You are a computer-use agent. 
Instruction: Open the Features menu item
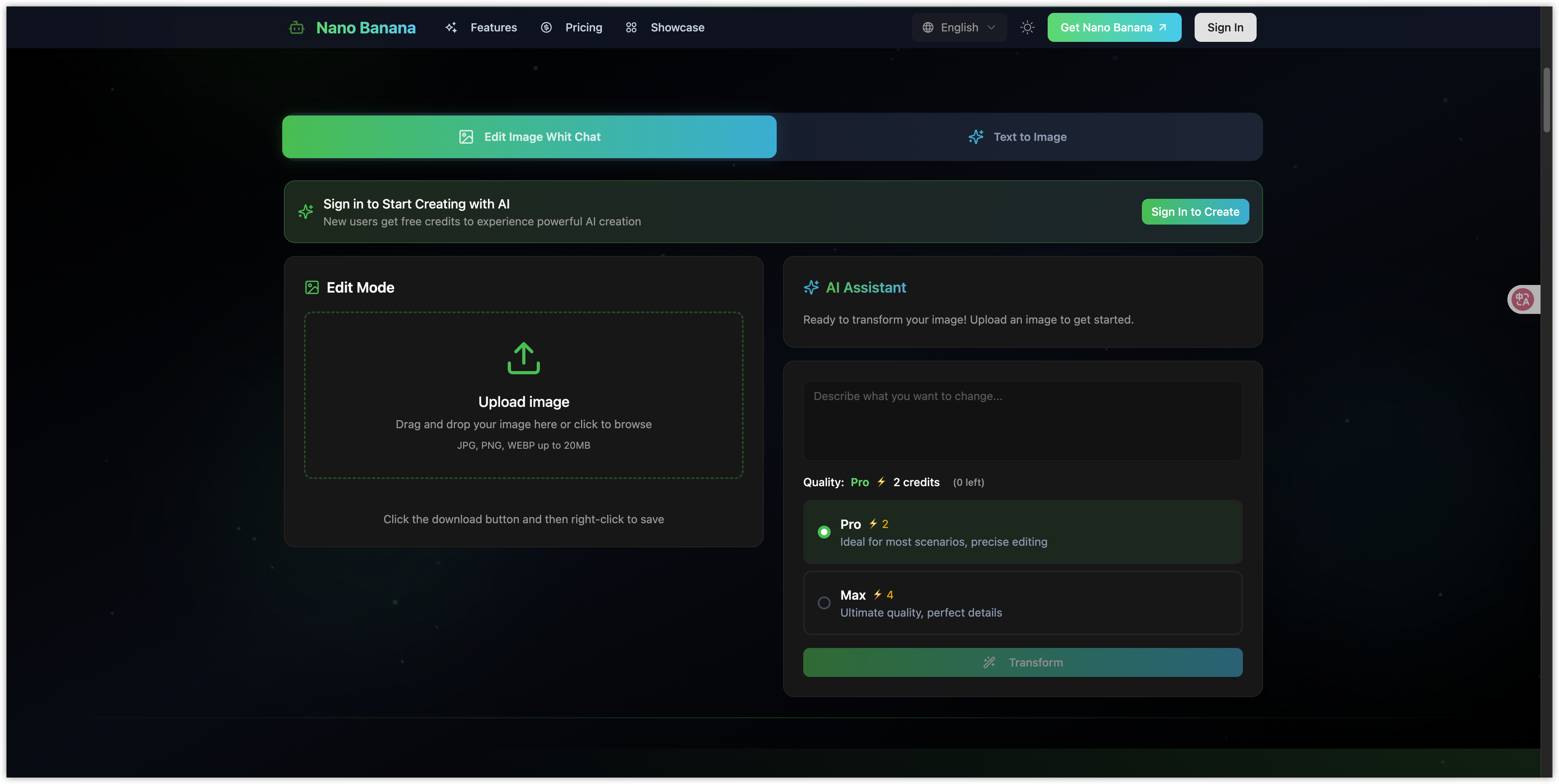pos(481,27)
